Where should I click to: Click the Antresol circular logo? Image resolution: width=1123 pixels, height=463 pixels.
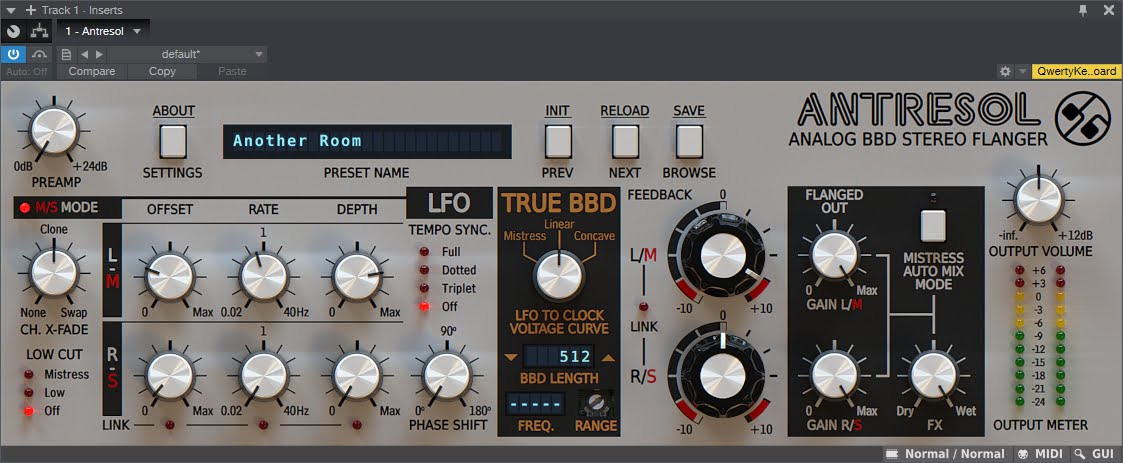[1083, 118]
